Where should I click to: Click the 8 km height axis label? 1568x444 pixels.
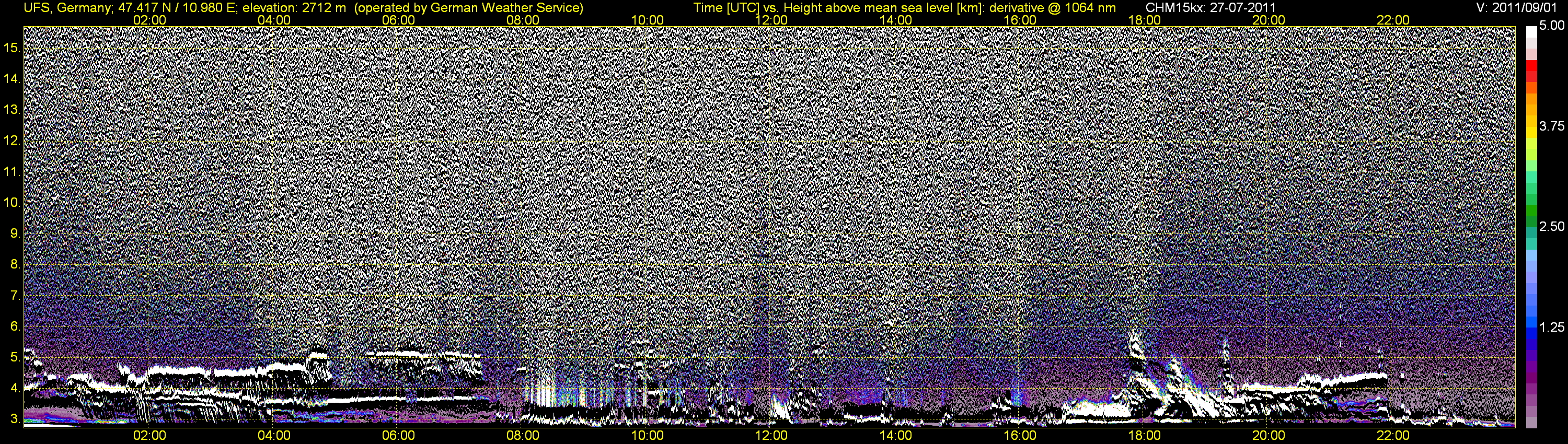pos(16,265)
